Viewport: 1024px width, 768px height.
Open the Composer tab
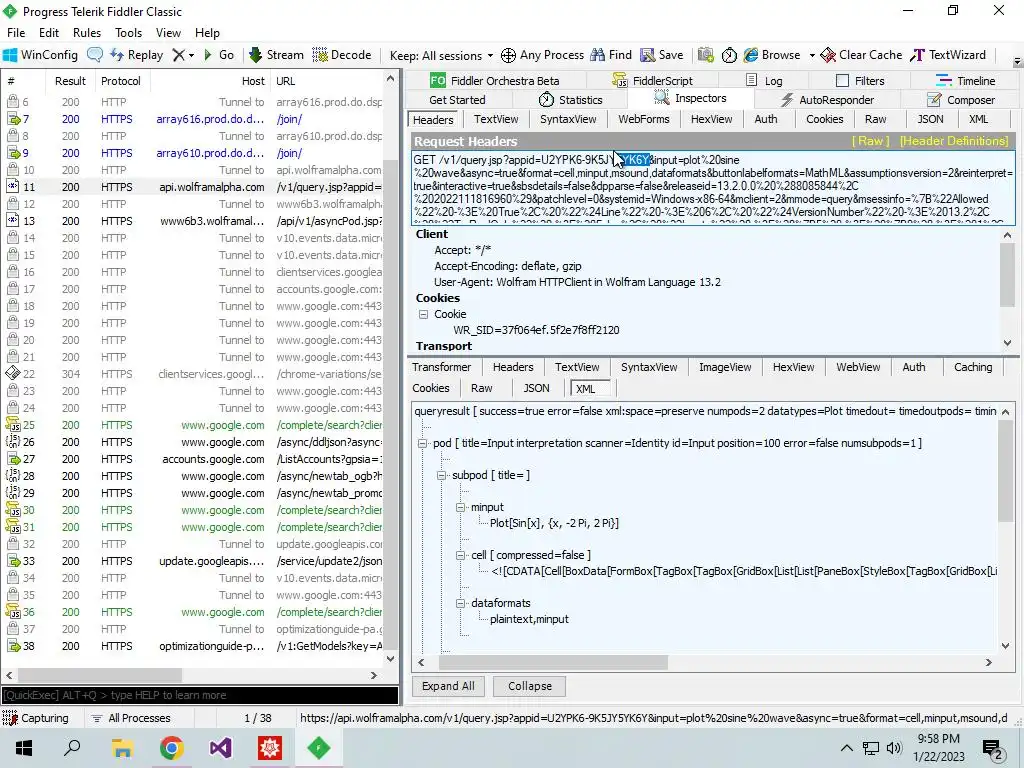point(961,100)
